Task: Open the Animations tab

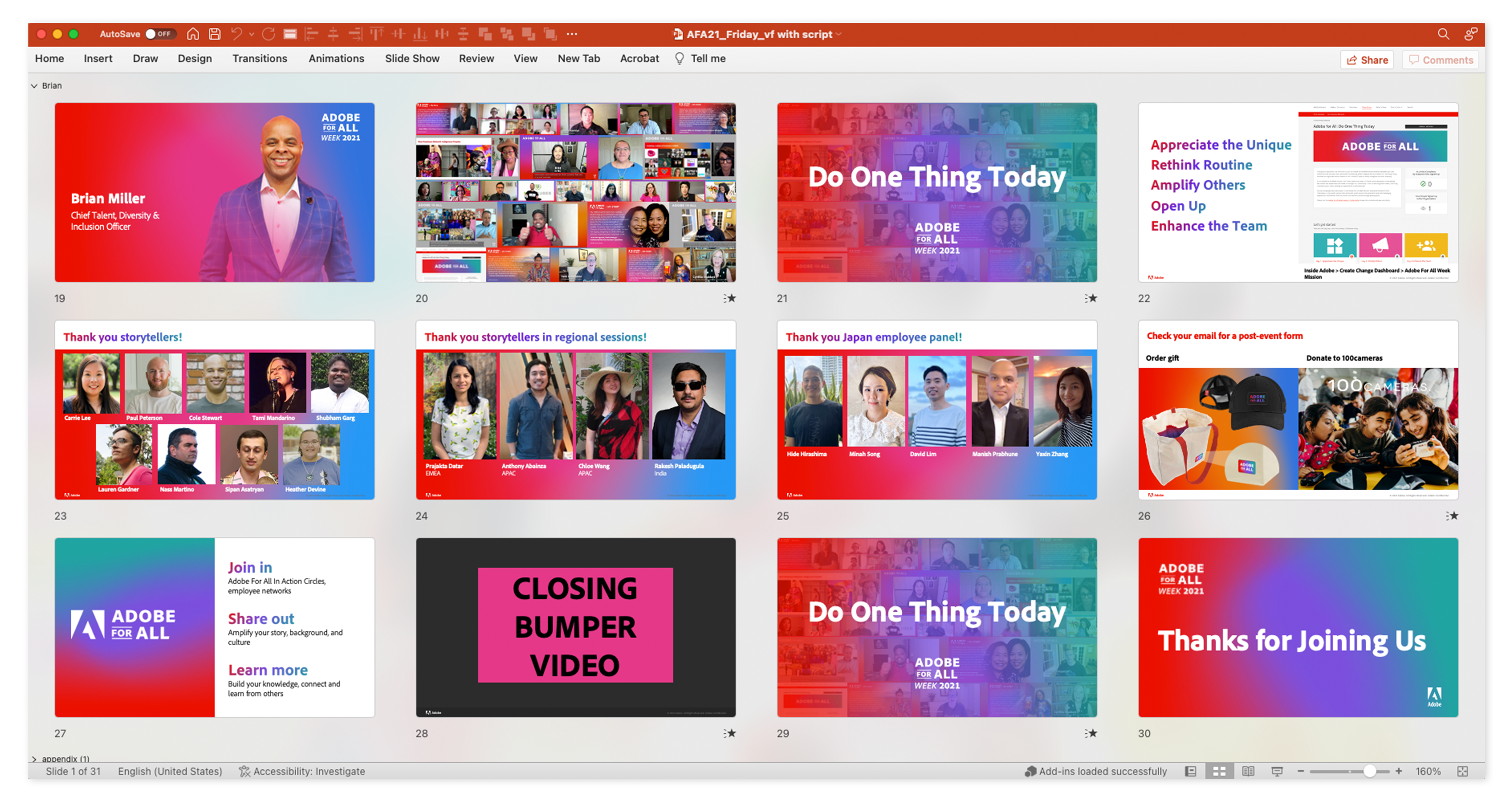Action: [336, 59]
